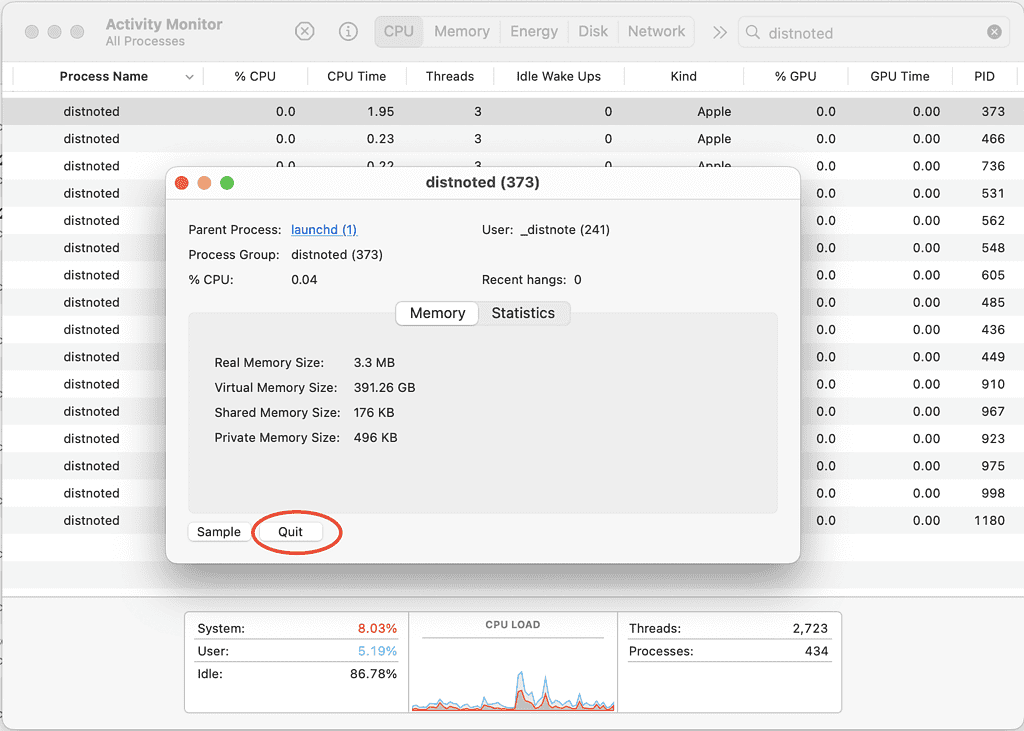Sort processes by PID column header
The image size is (1024, 731).
[984, 76]
